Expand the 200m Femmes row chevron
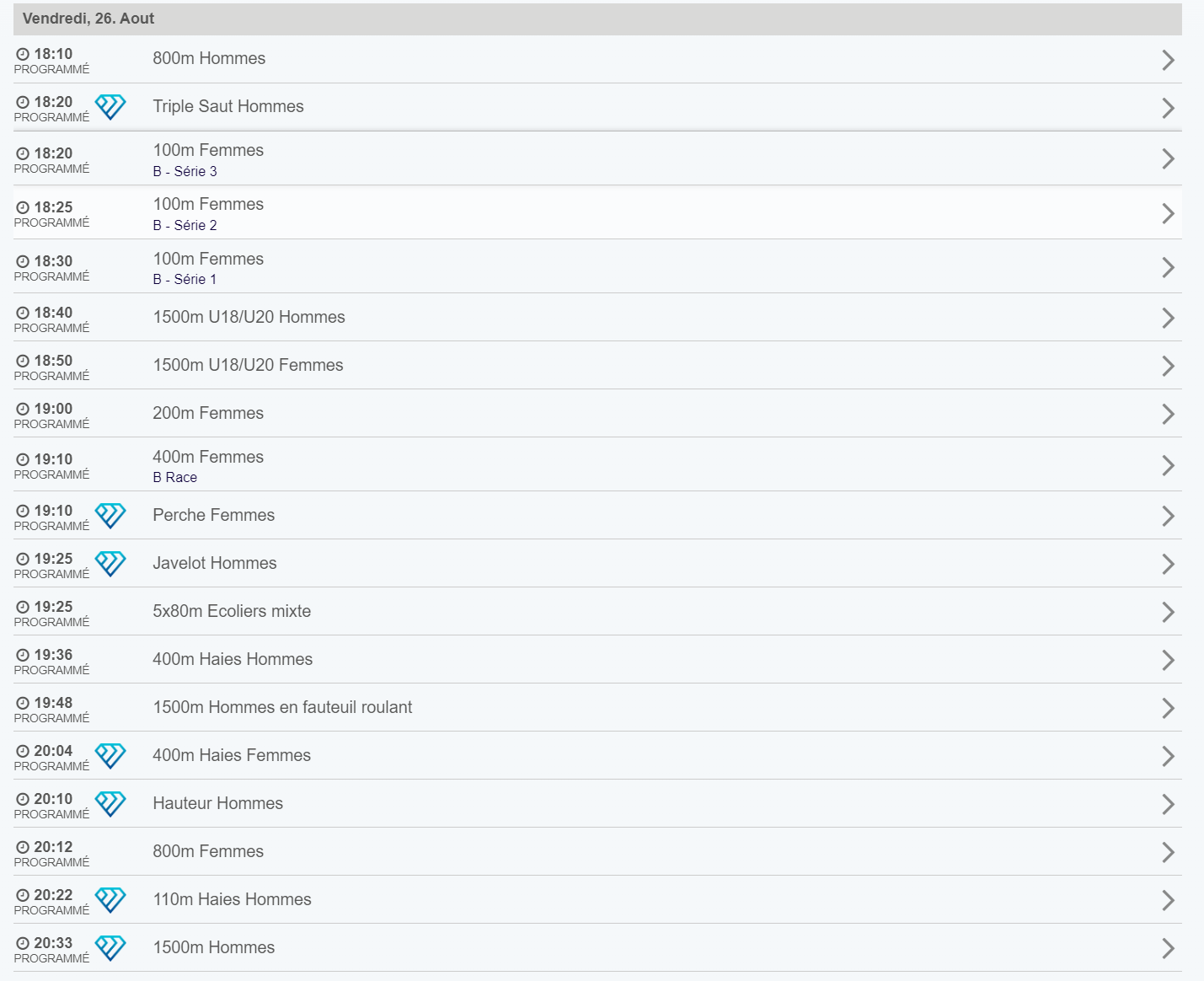The width and height of the screenshot is (1204, 981). coord(1168,414)
